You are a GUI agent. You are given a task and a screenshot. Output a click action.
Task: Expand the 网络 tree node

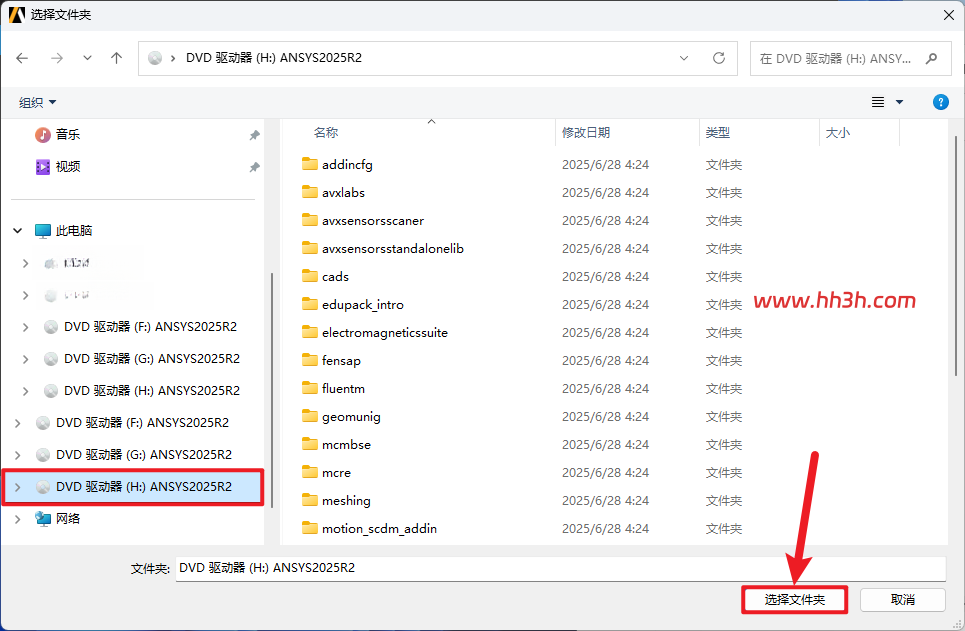pos(17,519)
